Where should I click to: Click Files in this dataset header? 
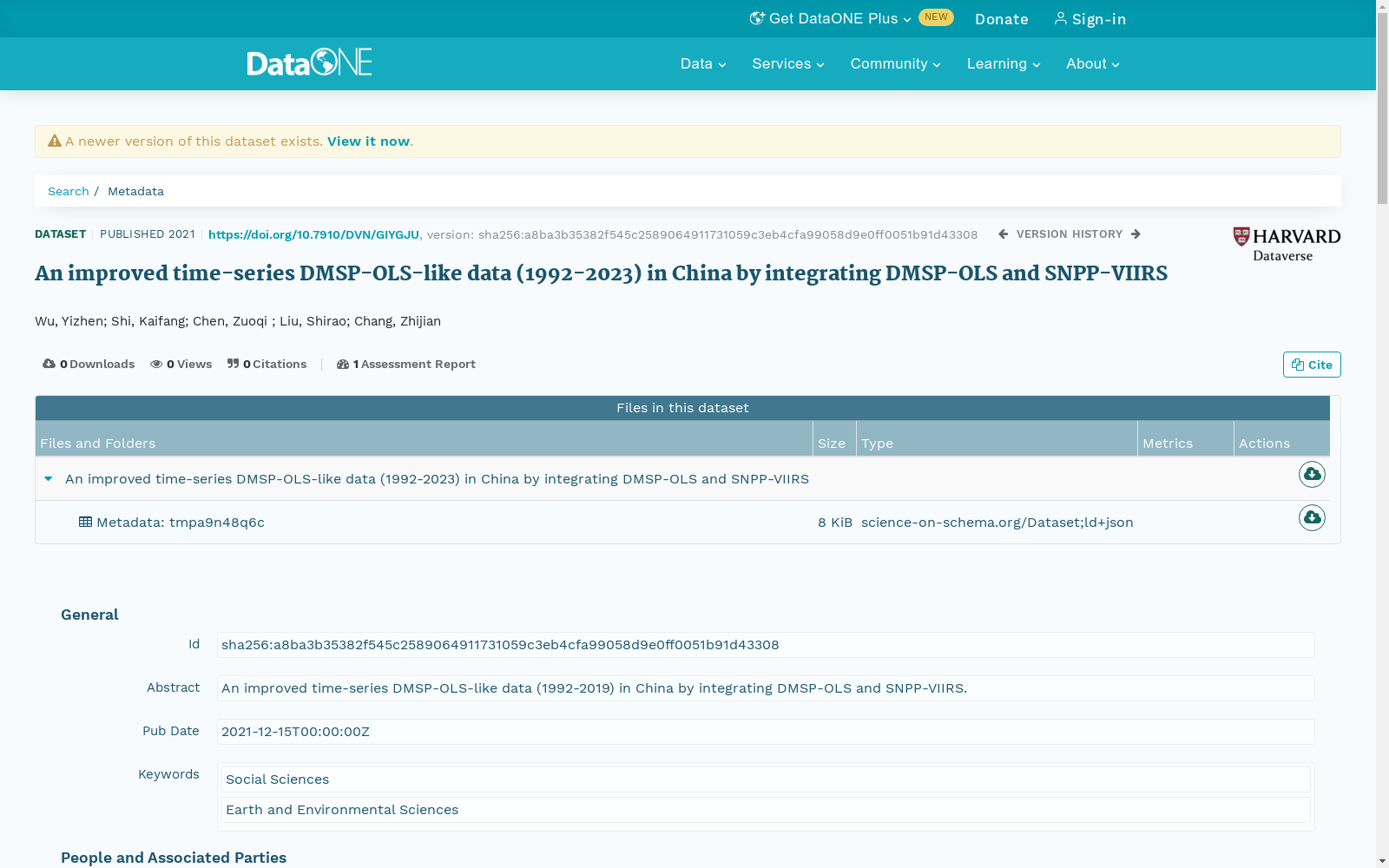[x=682, y=408]
